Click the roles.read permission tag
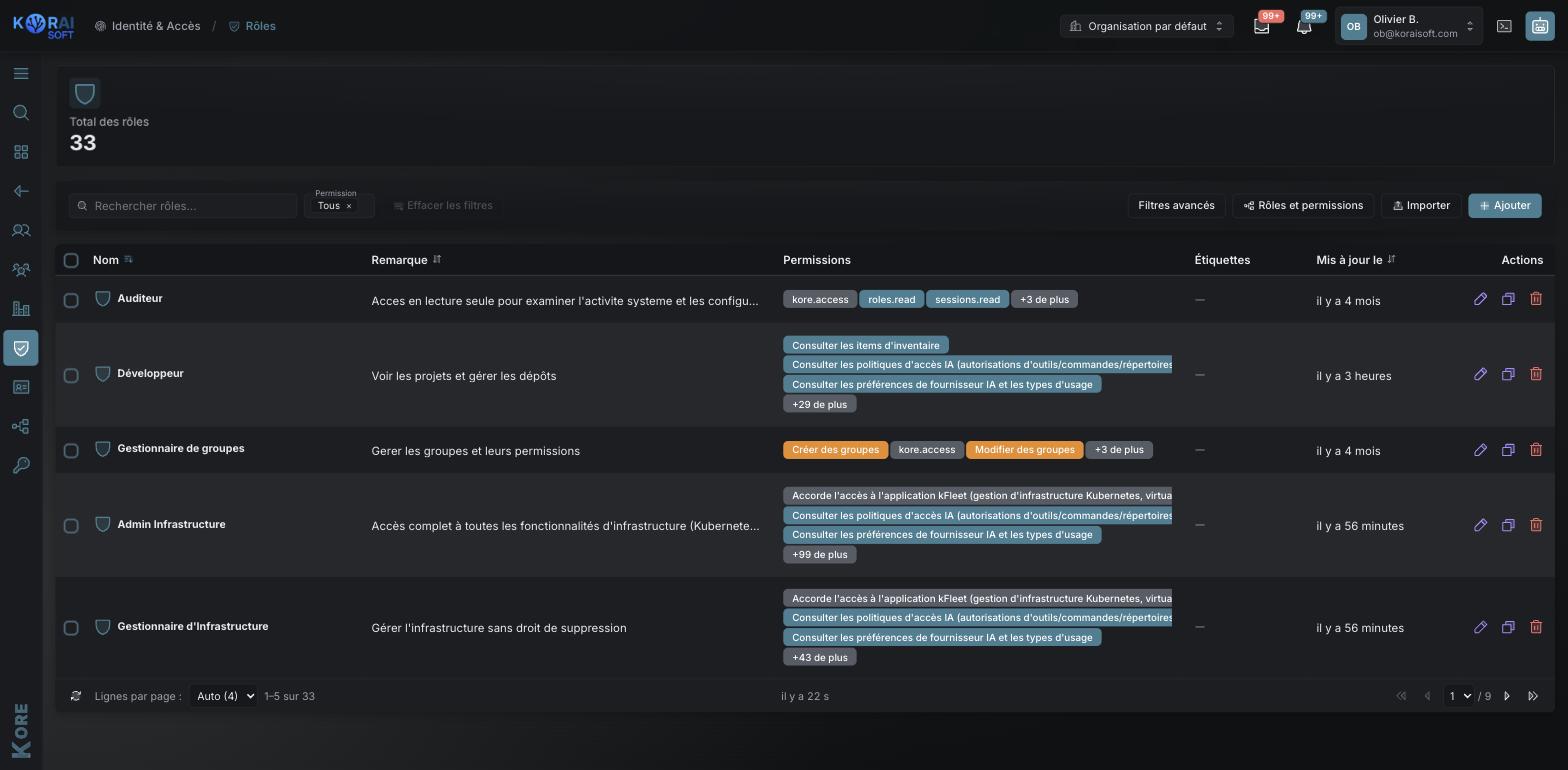This screenshot has width=1568, height=770. [x=891, y=299]
